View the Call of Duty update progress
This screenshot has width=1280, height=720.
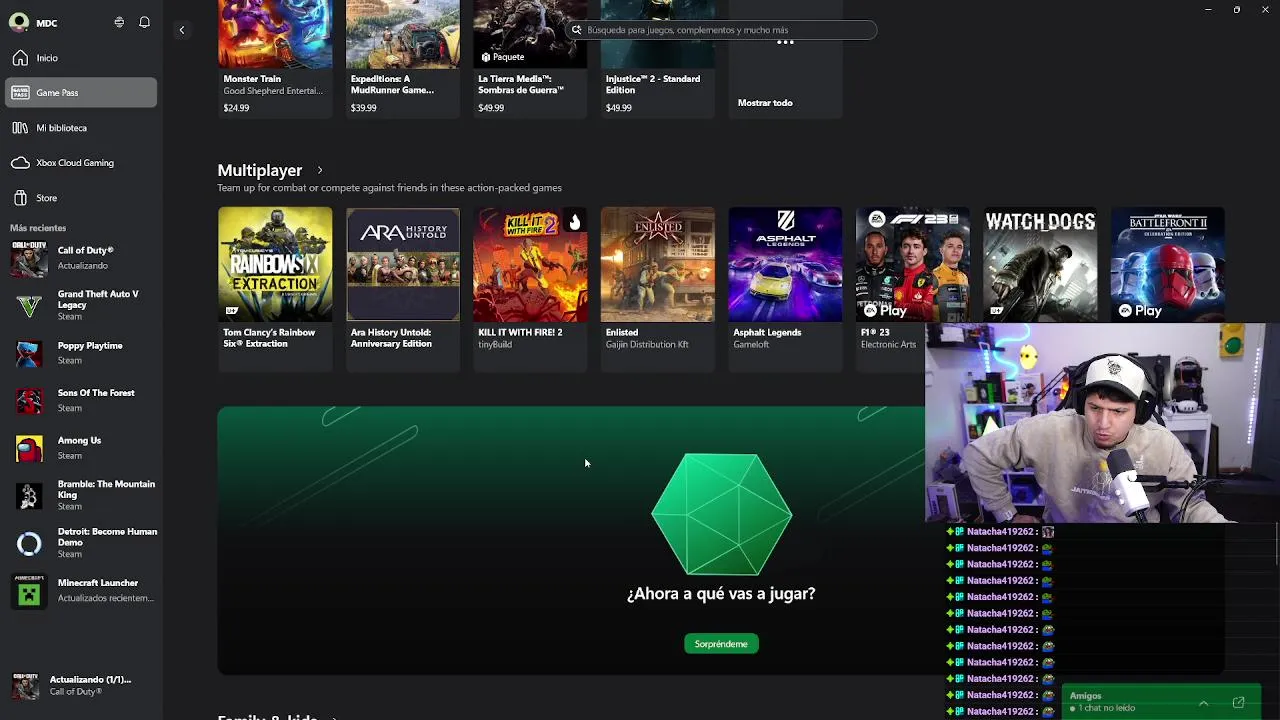81,685
